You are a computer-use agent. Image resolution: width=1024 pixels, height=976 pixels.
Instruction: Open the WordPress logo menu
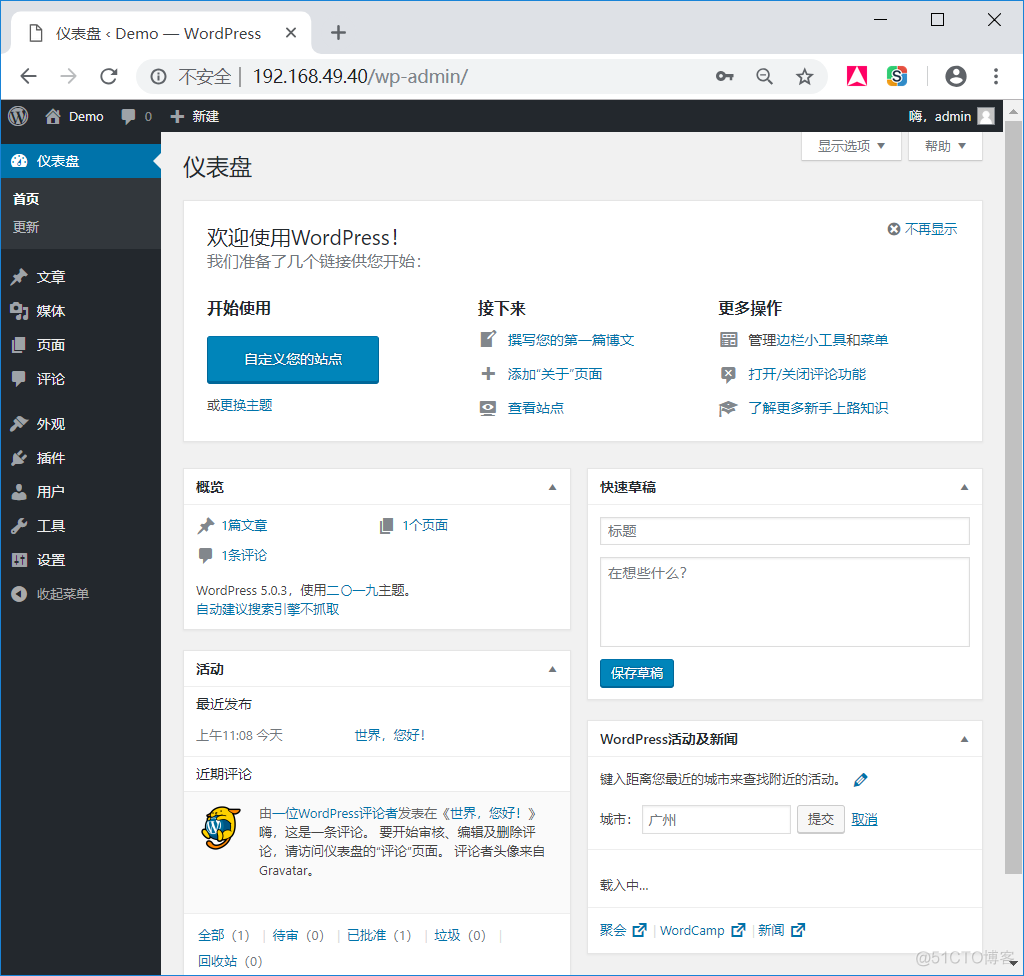[x=18, y=116]
